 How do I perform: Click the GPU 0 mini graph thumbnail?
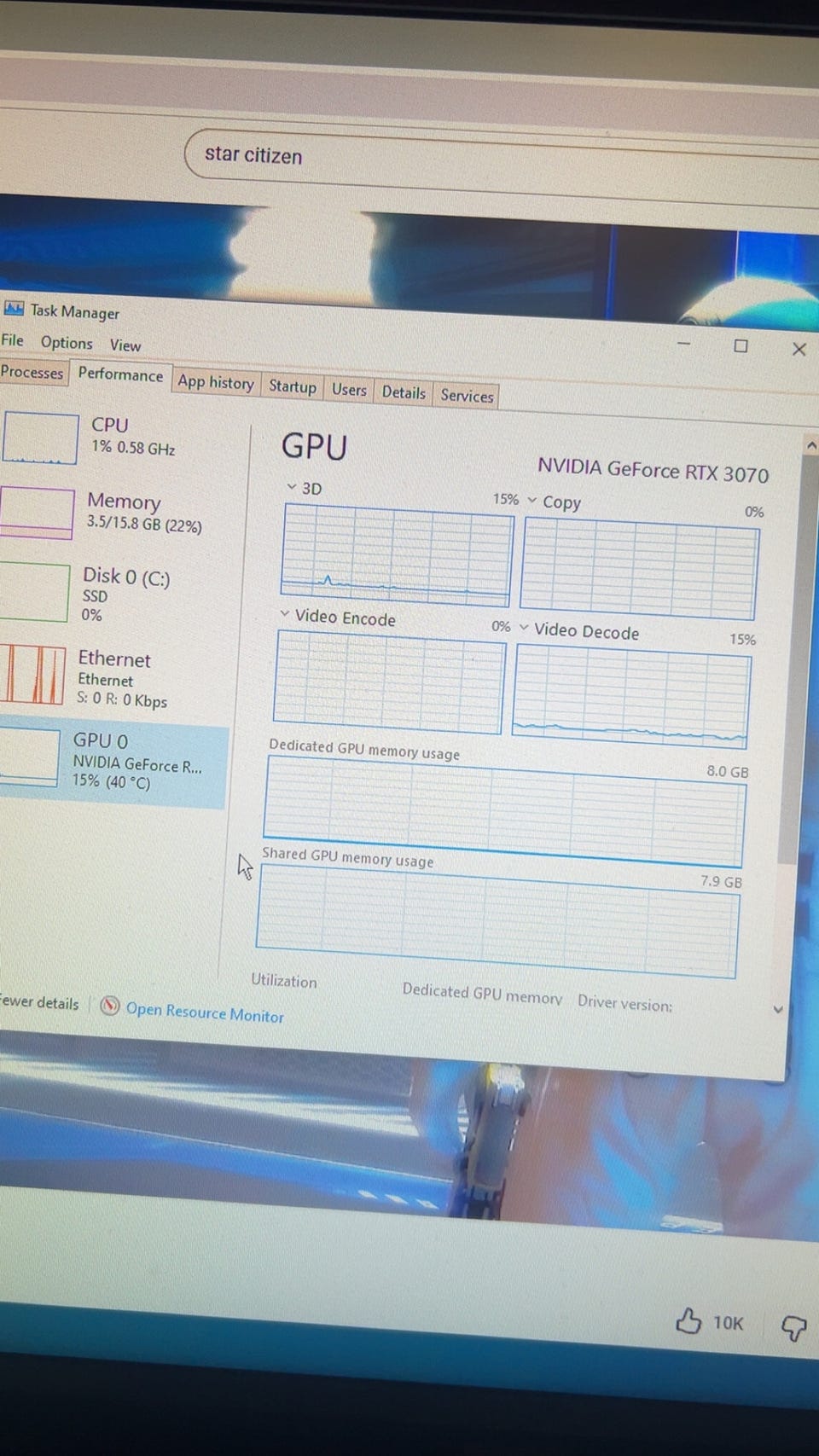28,757
